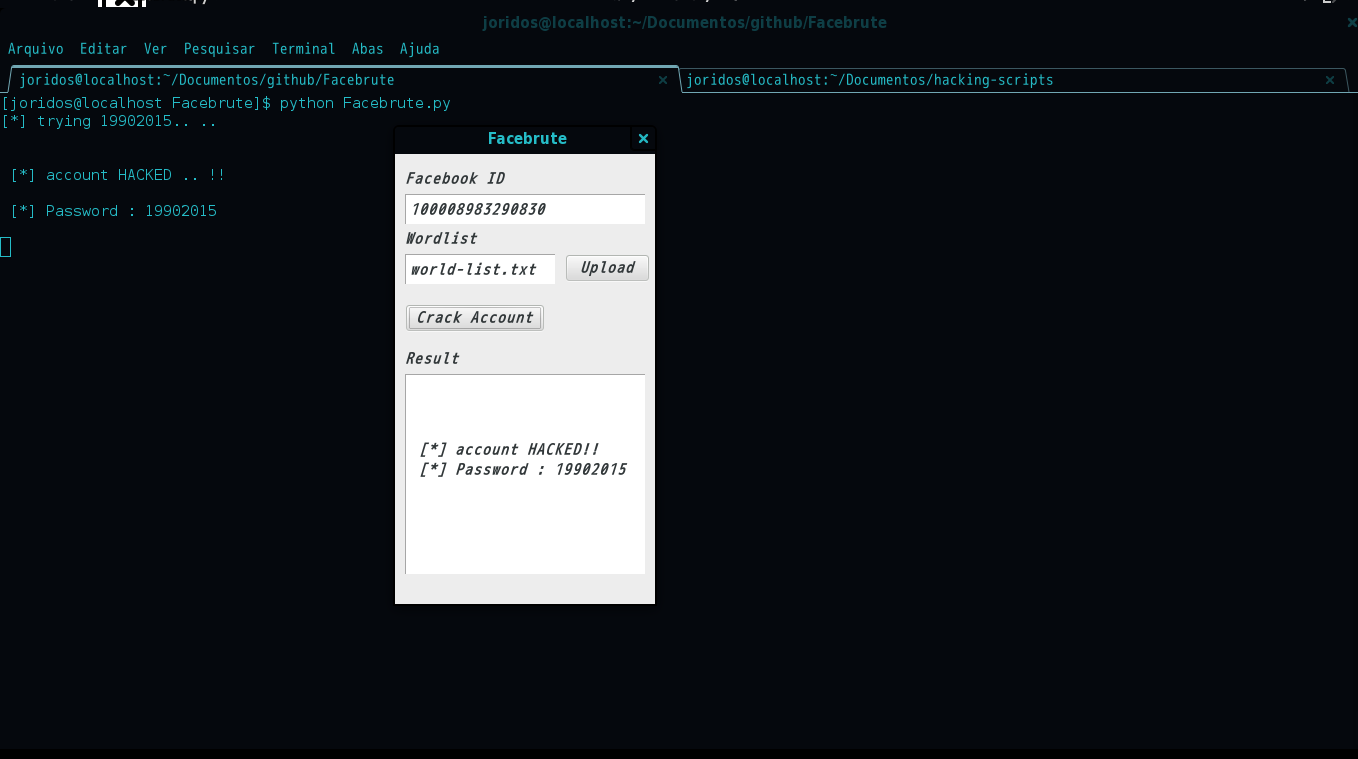Open the Ajuda menu
This screenshot has height=759, width=1358.
pos(420,49)
